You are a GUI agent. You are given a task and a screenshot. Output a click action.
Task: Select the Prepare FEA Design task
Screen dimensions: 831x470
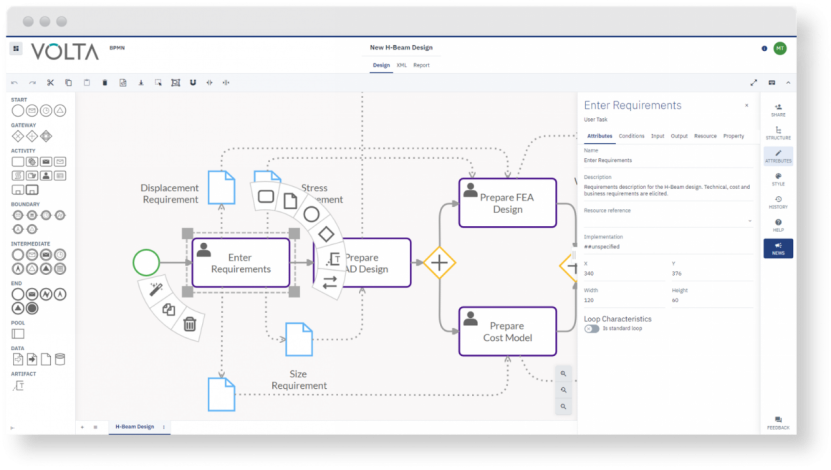tap(507, 203)
